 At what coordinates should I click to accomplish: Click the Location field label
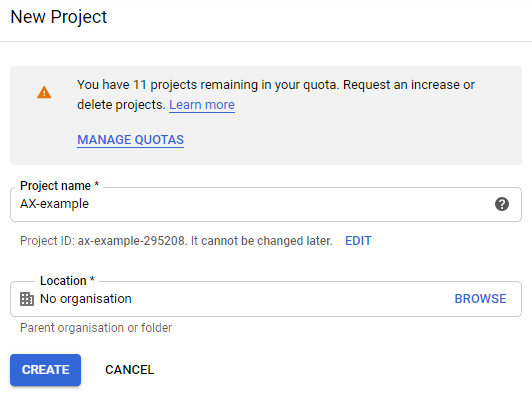[67, 281]
